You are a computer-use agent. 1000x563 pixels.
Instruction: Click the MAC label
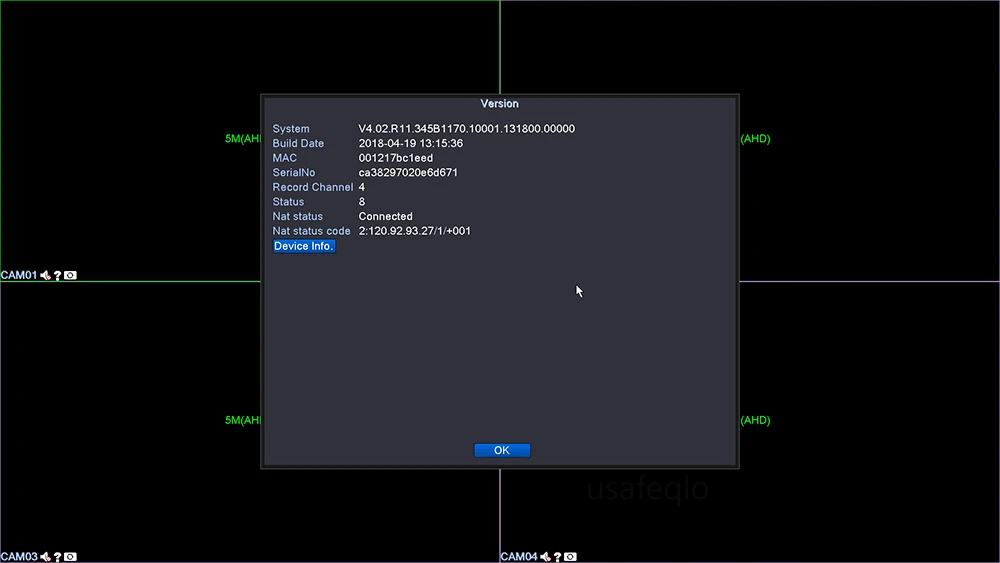click(284, 158)
